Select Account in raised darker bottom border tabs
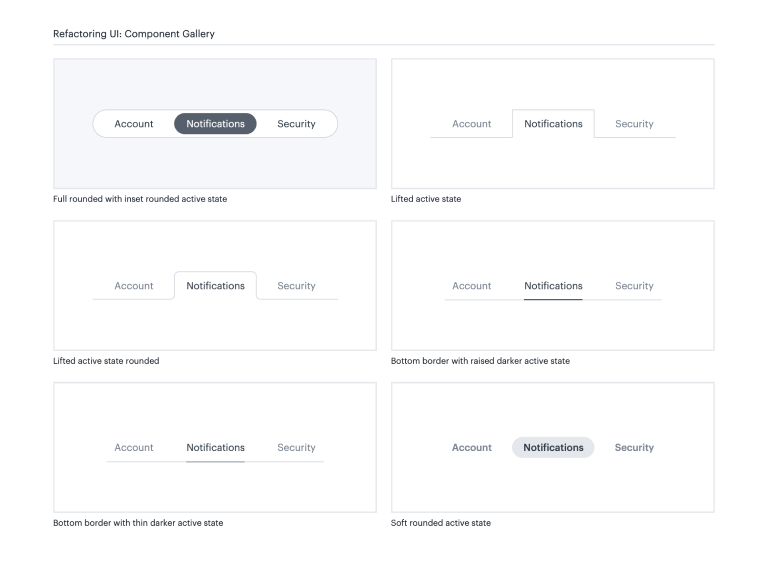 [x=472, y=286]
